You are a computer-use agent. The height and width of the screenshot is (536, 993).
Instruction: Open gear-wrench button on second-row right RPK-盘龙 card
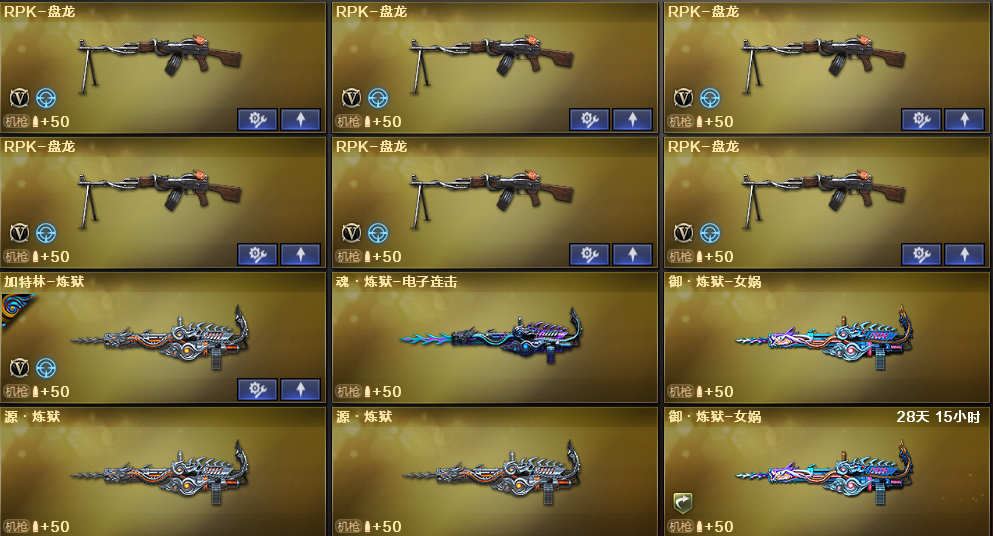pyautogui.click(x=921, y=254)
